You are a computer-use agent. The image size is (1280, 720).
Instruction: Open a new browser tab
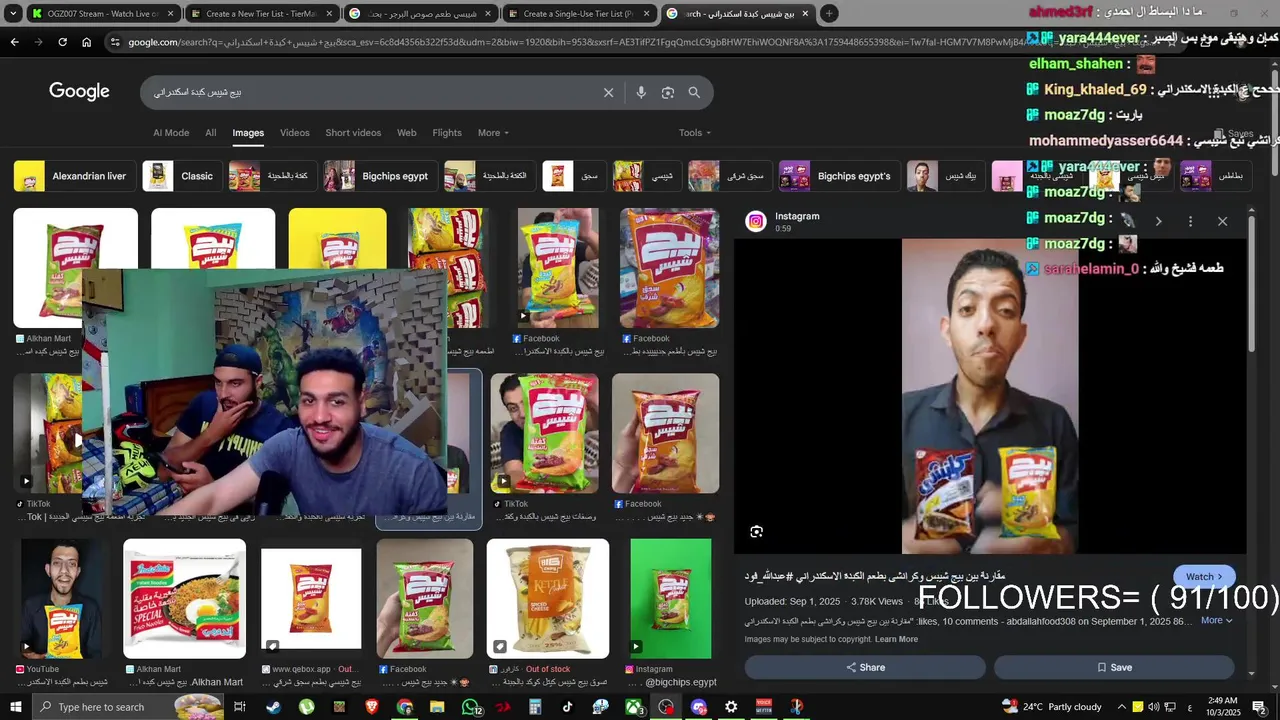[829, 14]
